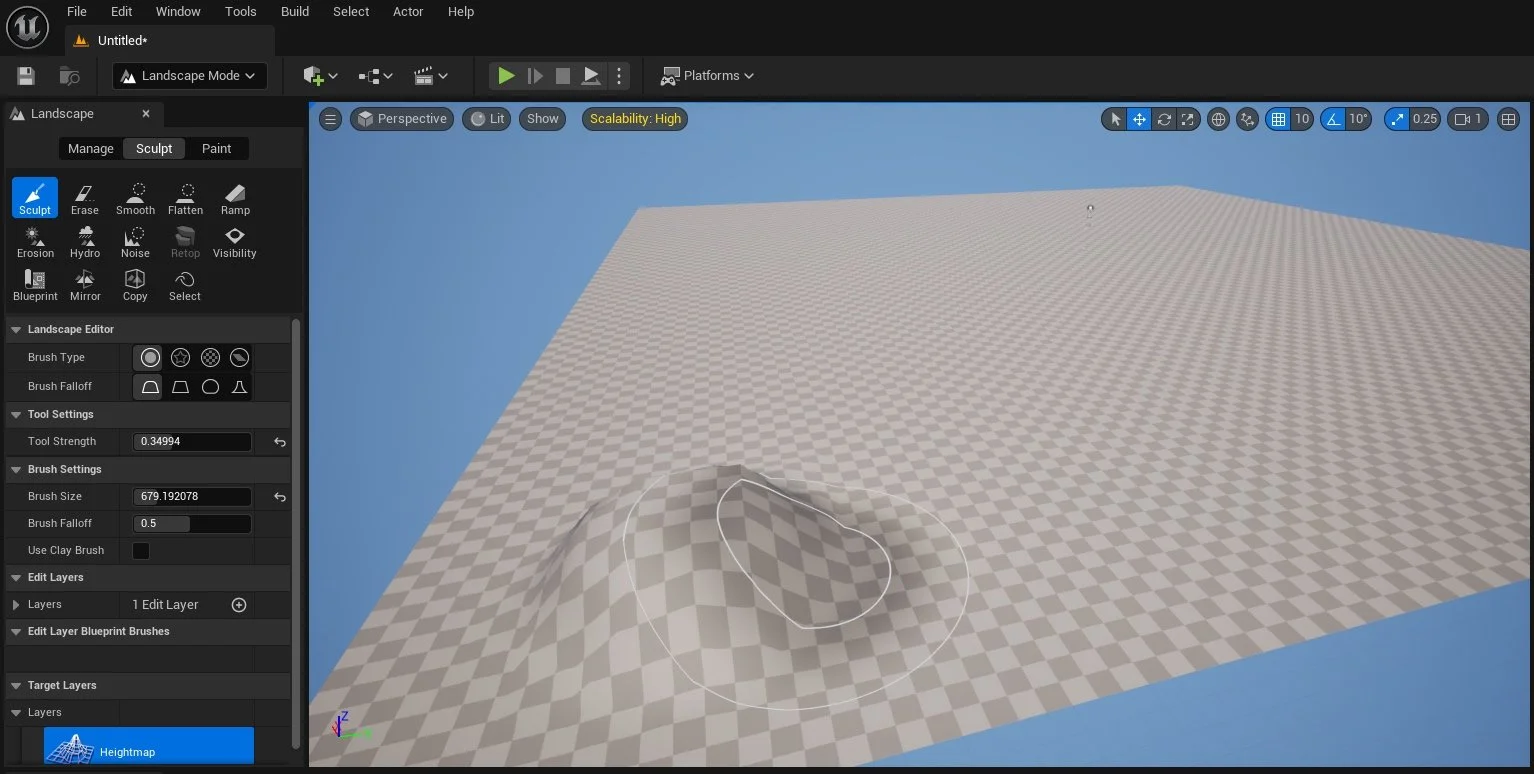
Task: Select the Copy tool
Action: coord(135,284)
